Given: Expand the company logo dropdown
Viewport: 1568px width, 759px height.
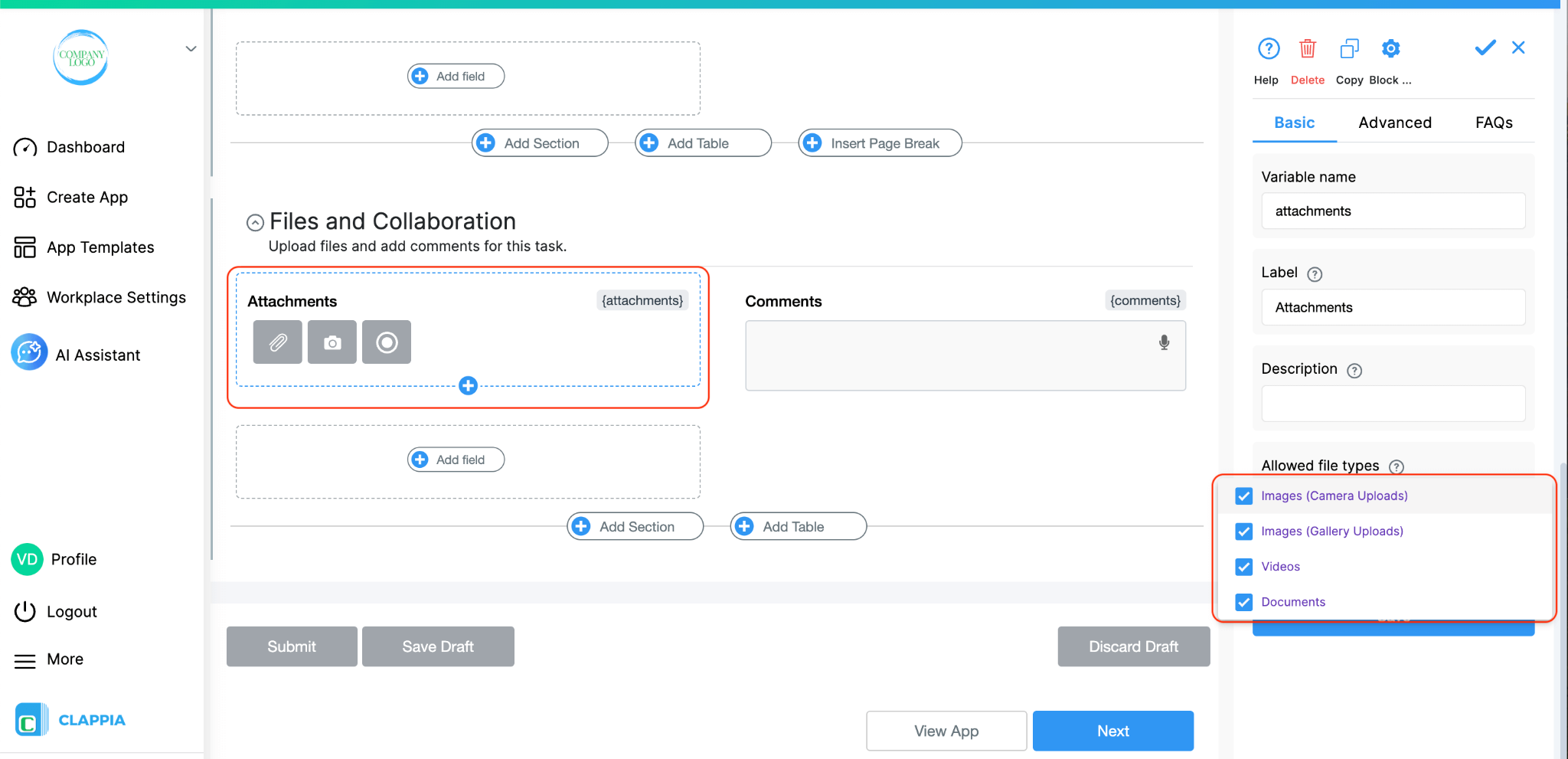Looking at the screenshot, I should (190, 48).
